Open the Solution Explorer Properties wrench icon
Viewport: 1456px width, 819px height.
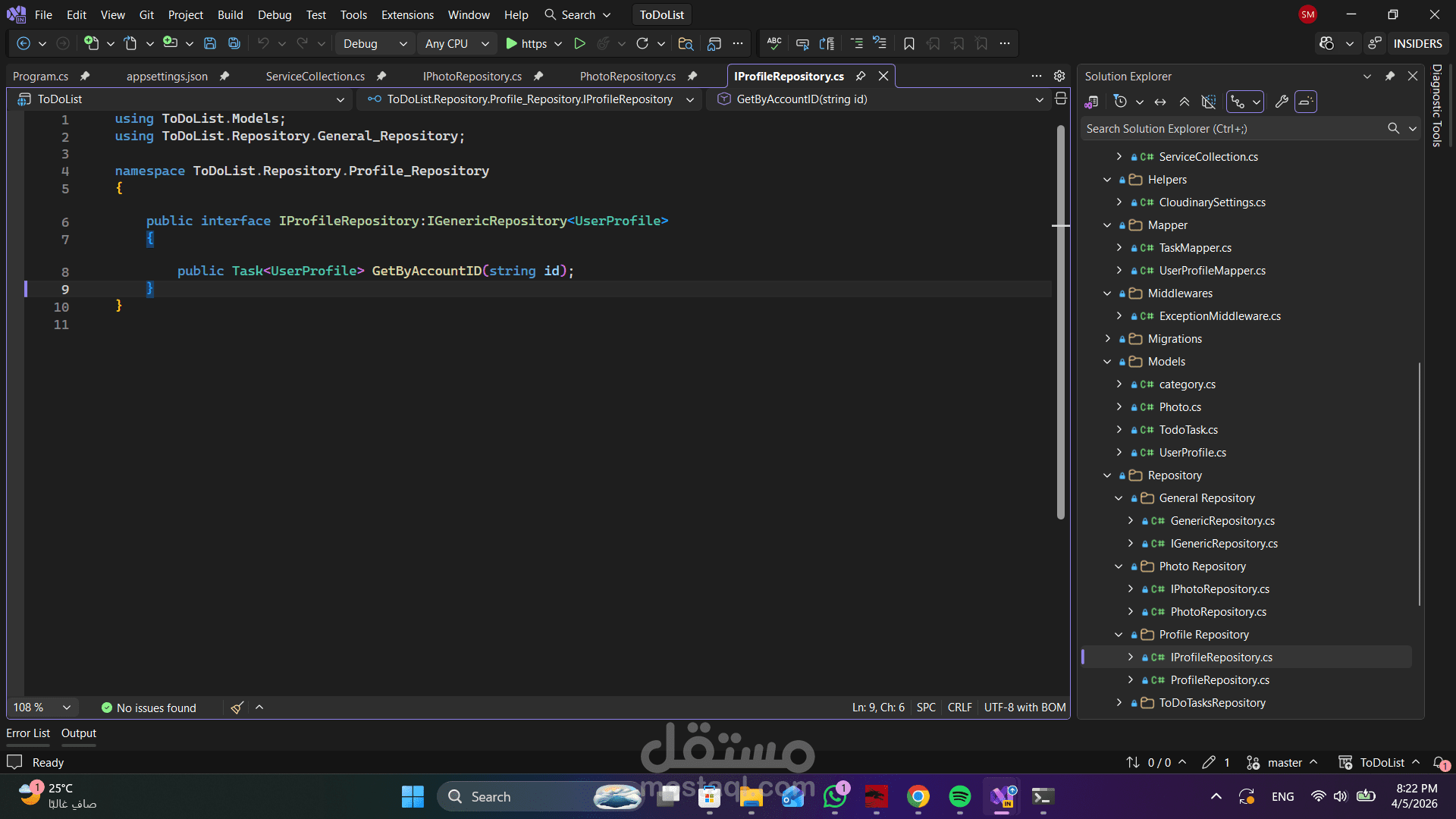click(1282, 102)
